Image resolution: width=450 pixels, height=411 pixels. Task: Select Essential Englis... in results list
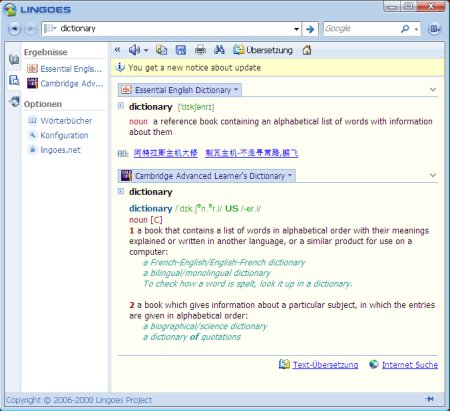[x=64, y=69]
